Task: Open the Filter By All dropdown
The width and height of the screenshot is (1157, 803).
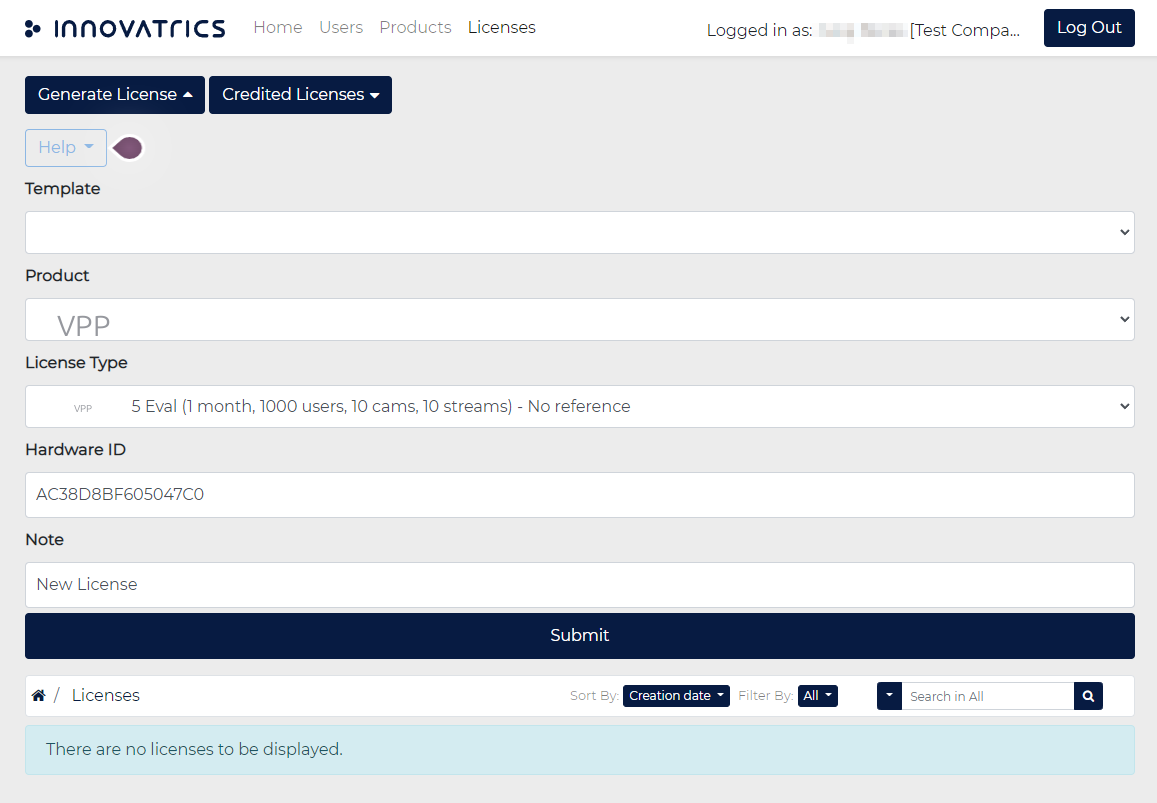Action: (x=818, y=696)
